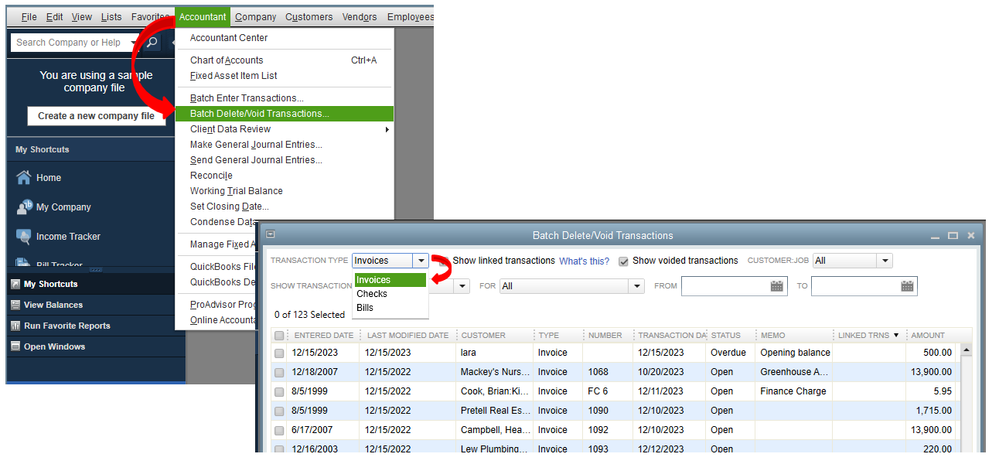Image resolution: width=999 pixels, height=461 pixels.
Task: Open Income Tracker icon in sidebar
Action: coord(24,236)
